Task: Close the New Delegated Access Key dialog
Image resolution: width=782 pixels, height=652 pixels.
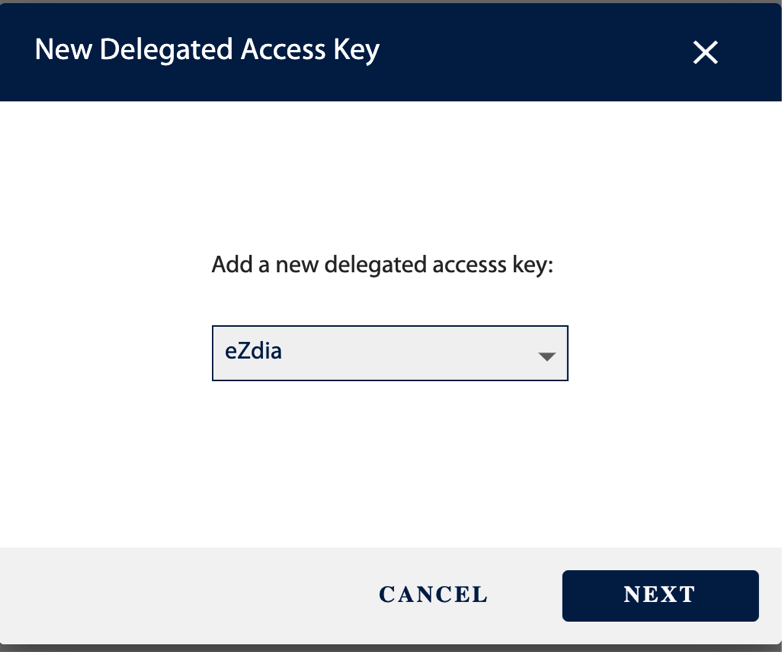Action: (705, 52)
